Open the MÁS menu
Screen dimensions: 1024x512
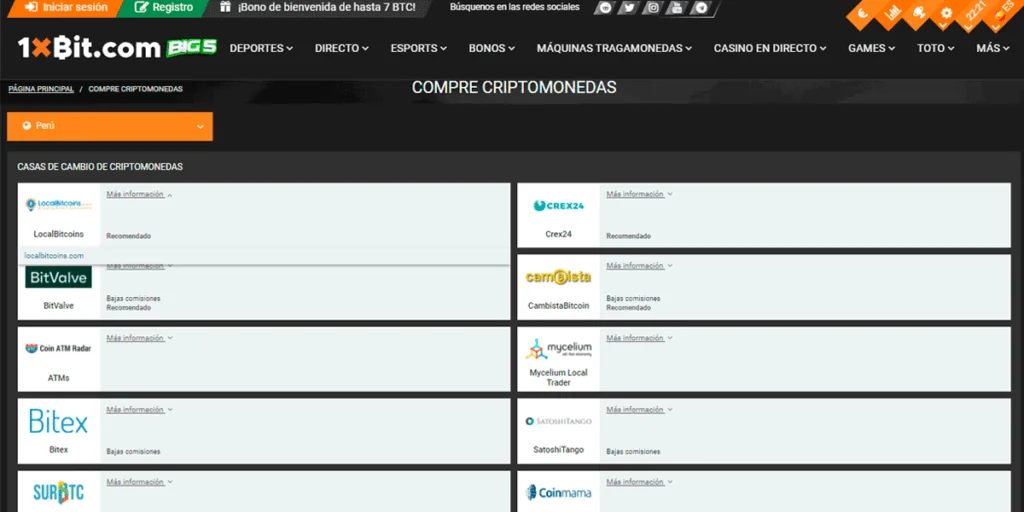tap(993, 48)
